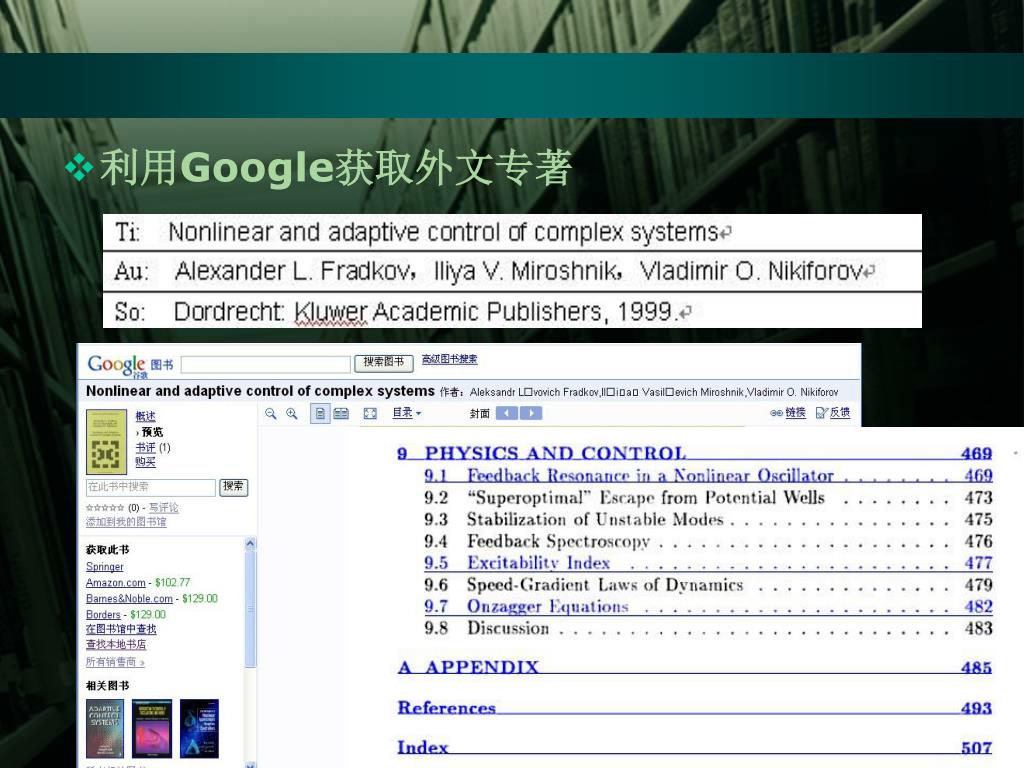The width and height of the screenshot is (1024, 768).
Task: Open the Amazon.com seller link
Action: coord(116,583)
